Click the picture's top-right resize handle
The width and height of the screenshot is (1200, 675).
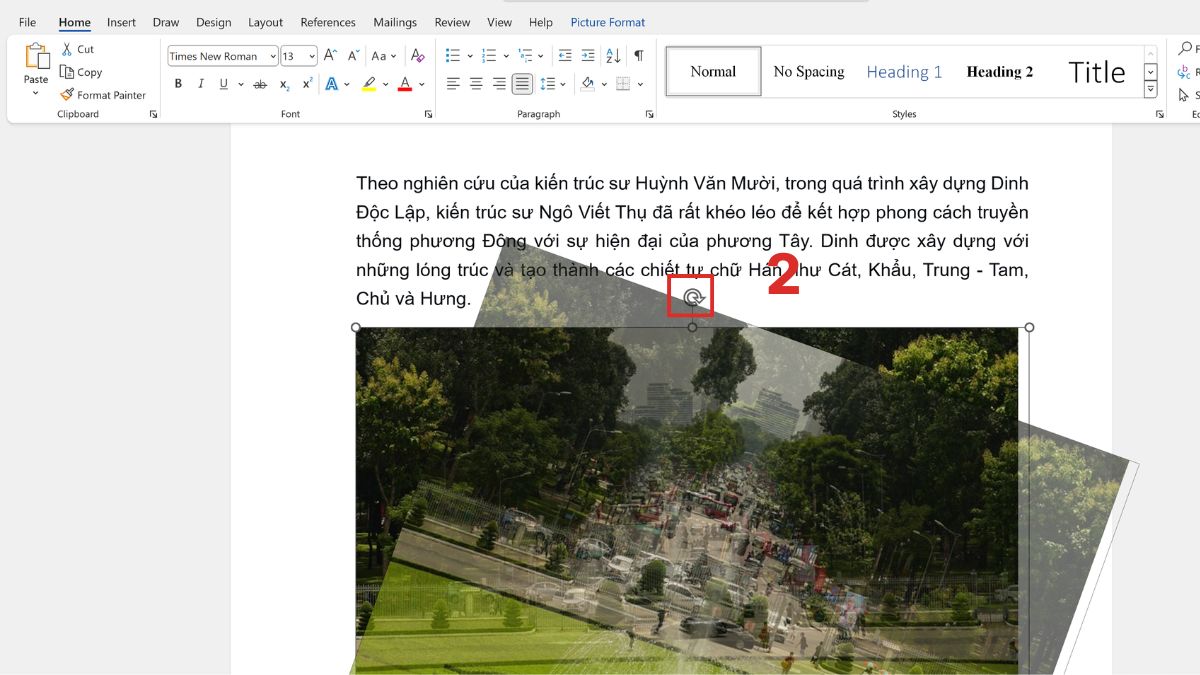[x=1029, y=327]
